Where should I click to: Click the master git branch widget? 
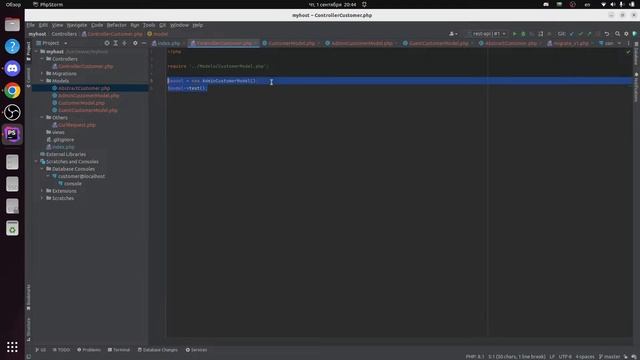(x=609, y=357)
